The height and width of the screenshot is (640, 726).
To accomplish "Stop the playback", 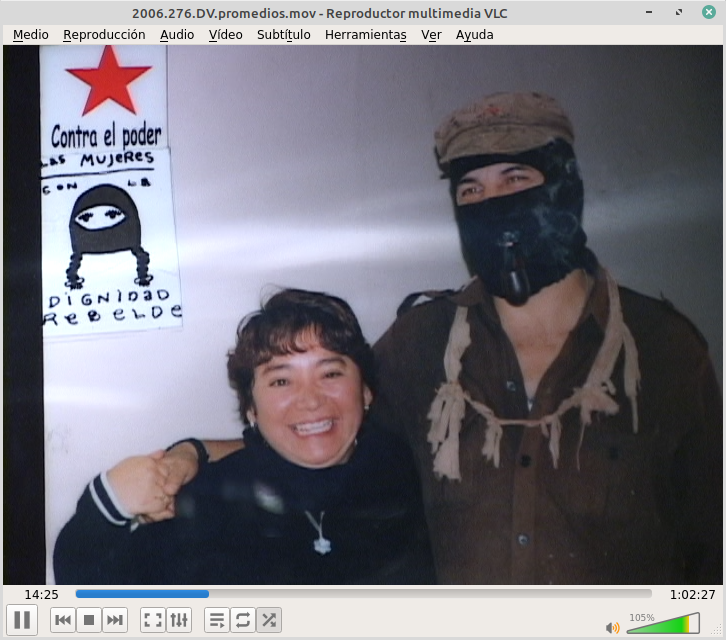I will click(89, 620).
